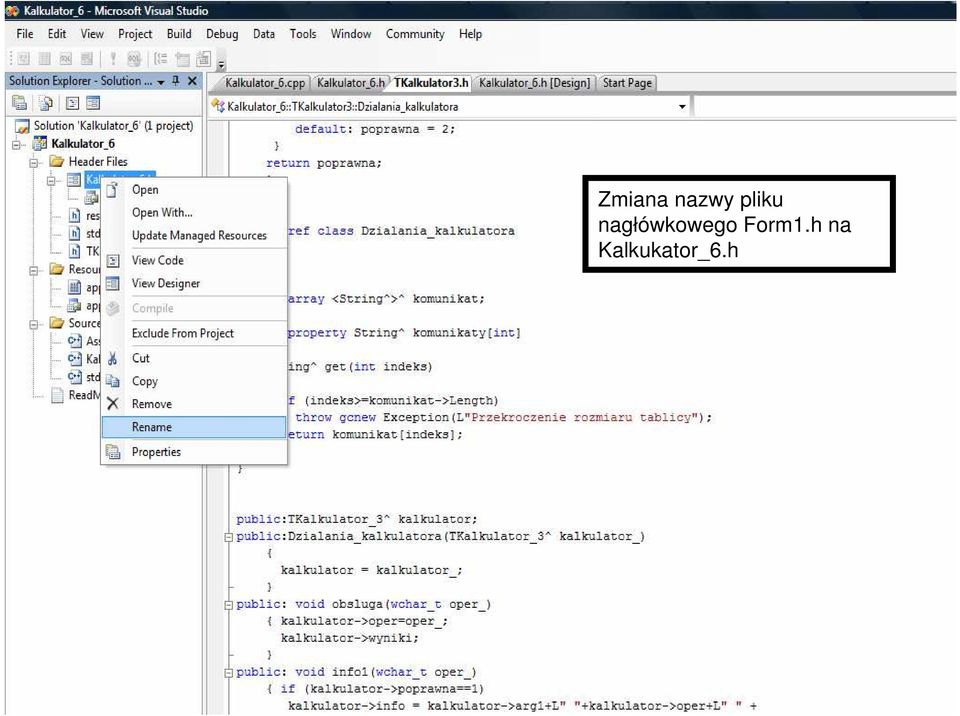Select the Solution 'Kalkulator_6' (1 project) row
This screenshot has width=960, height=716.
[x=104, y=126]
